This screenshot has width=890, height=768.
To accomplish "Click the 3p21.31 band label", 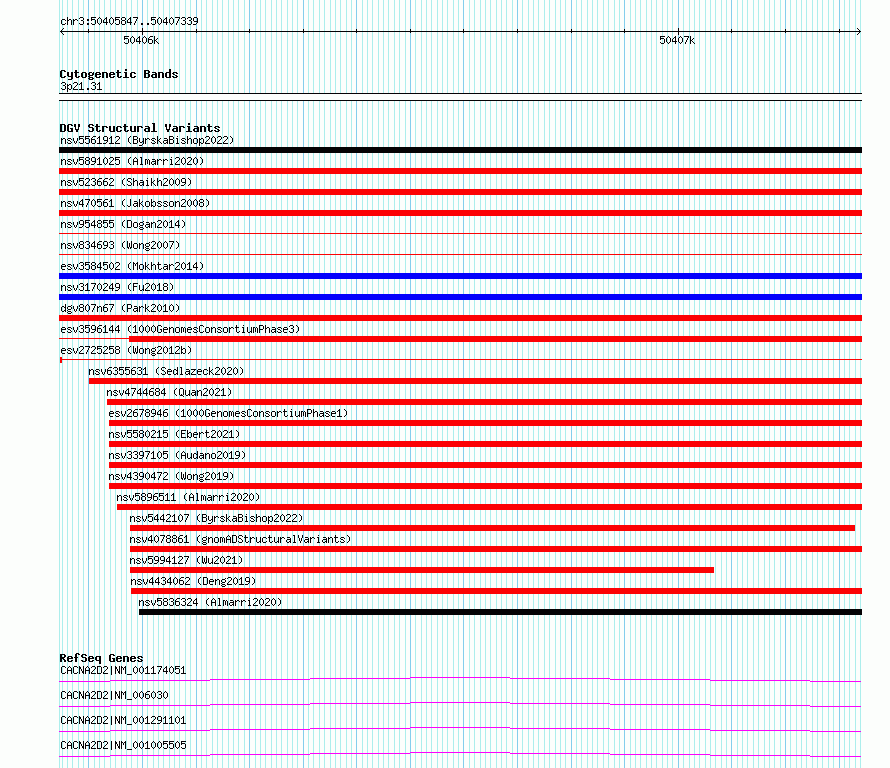I will [81, 86].
